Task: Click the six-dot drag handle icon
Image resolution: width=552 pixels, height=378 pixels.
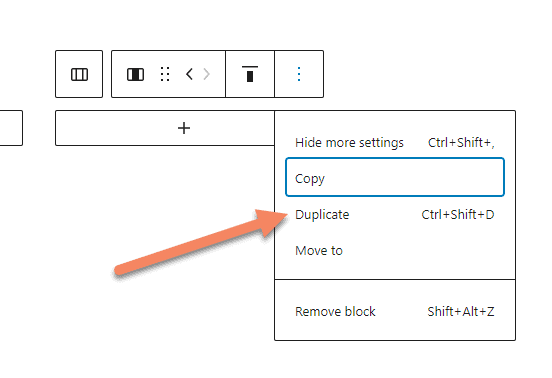Action: tap(165, 74)
